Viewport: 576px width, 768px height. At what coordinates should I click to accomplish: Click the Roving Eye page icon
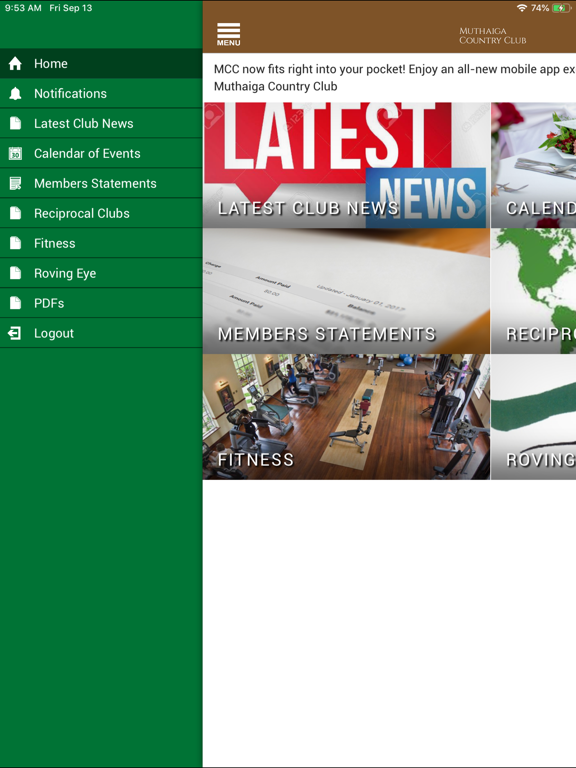(x=15, y=273)
